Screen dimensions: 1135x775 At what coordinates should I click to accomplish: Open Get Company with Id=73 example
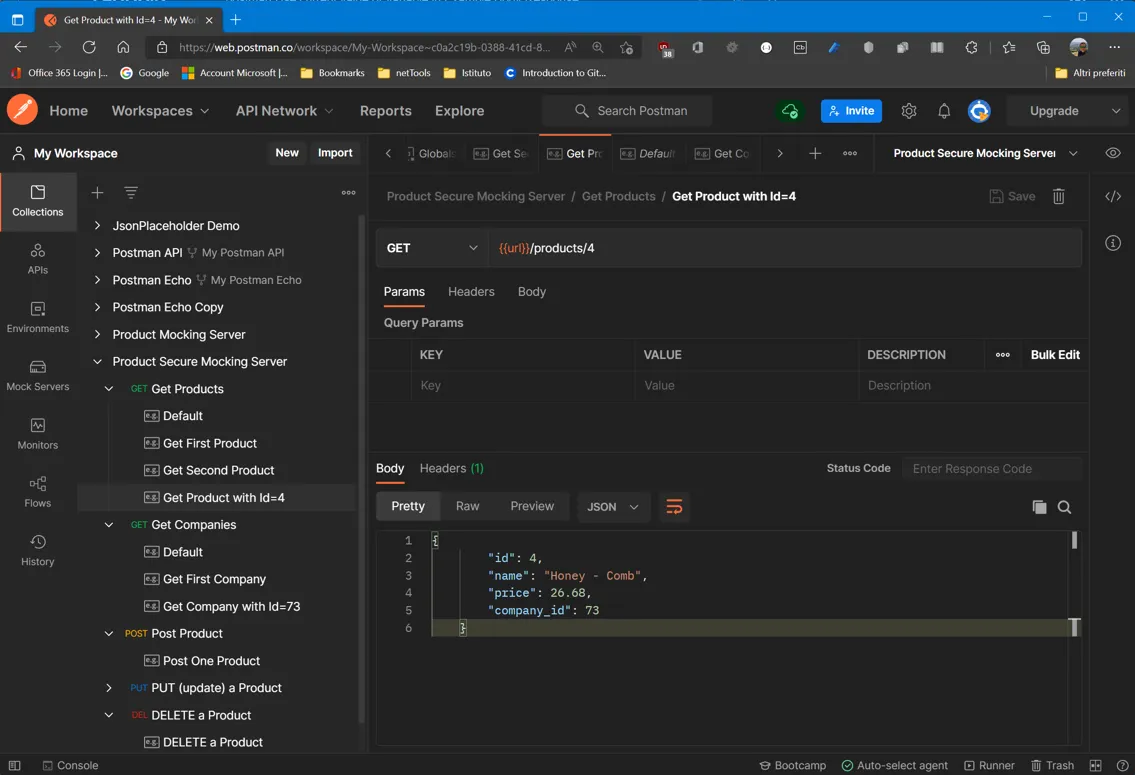(x=231, y=606)
